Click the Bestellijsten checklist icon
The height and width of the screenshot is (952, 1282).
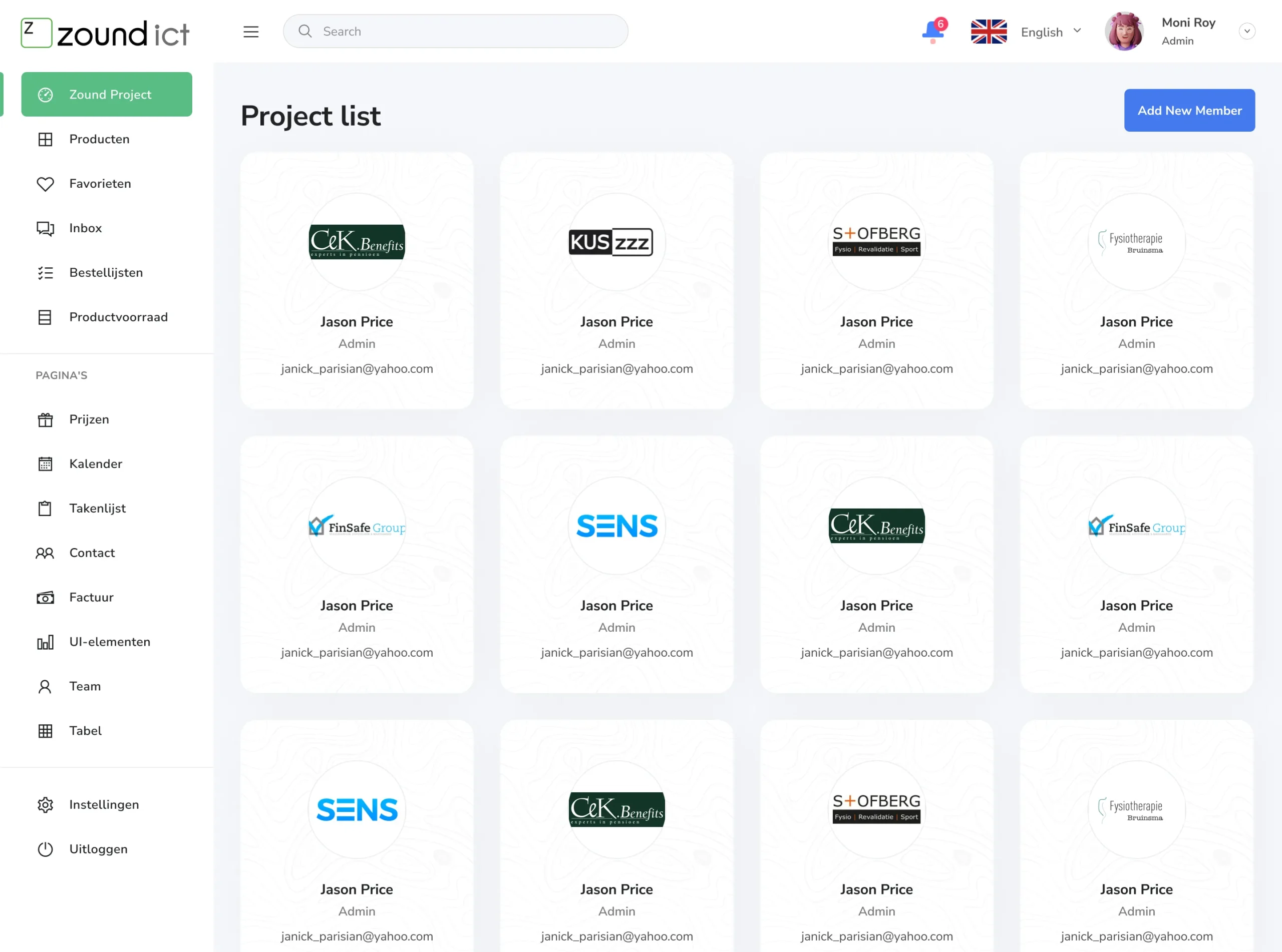[x=45, y=273]
